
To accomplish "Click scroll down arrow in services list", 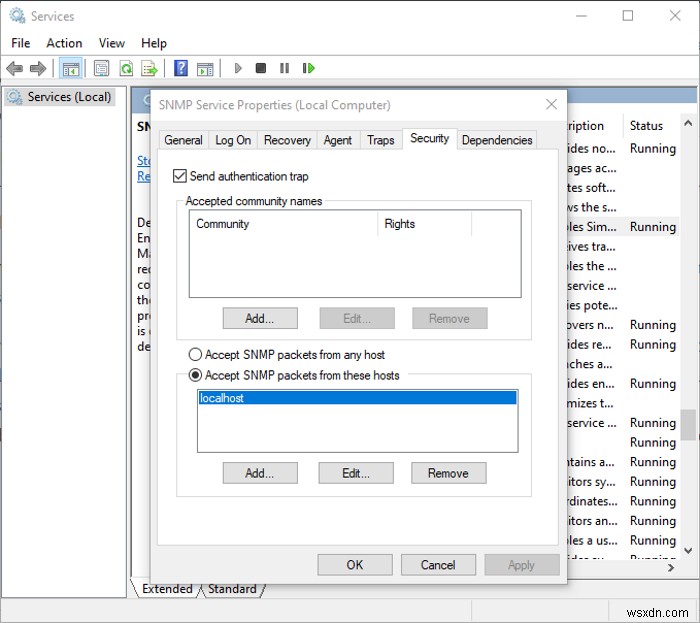I will [x=688, y=550].
